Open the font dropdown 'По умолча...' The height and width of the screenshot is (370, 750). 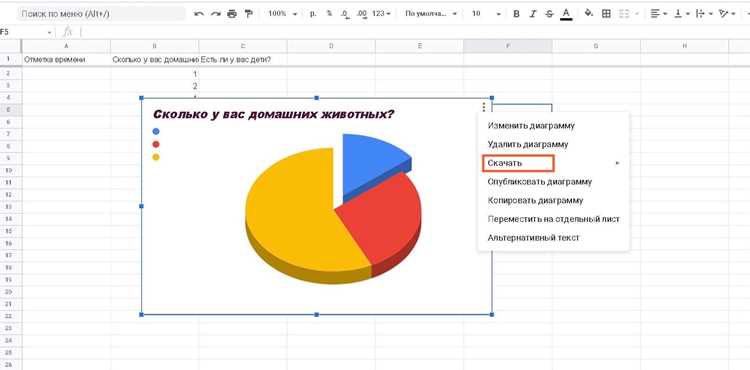[x=431, y=14]
